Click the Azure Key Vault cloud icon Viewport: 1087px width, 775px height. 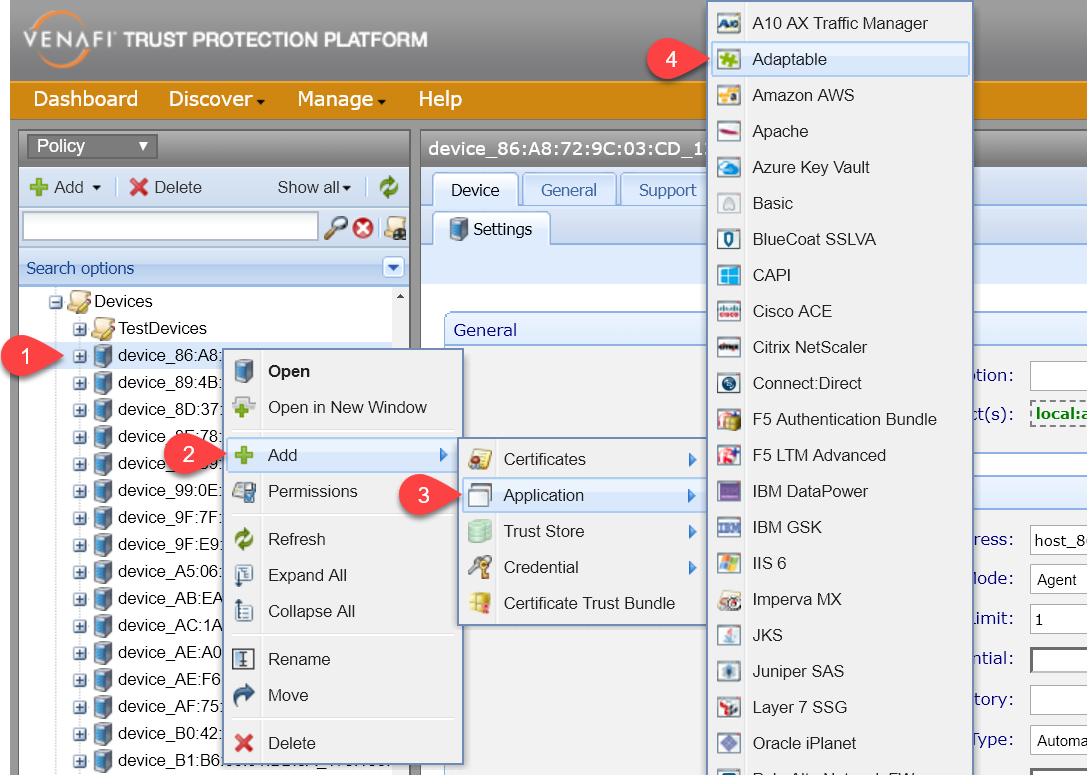click(x=730, y=167)
